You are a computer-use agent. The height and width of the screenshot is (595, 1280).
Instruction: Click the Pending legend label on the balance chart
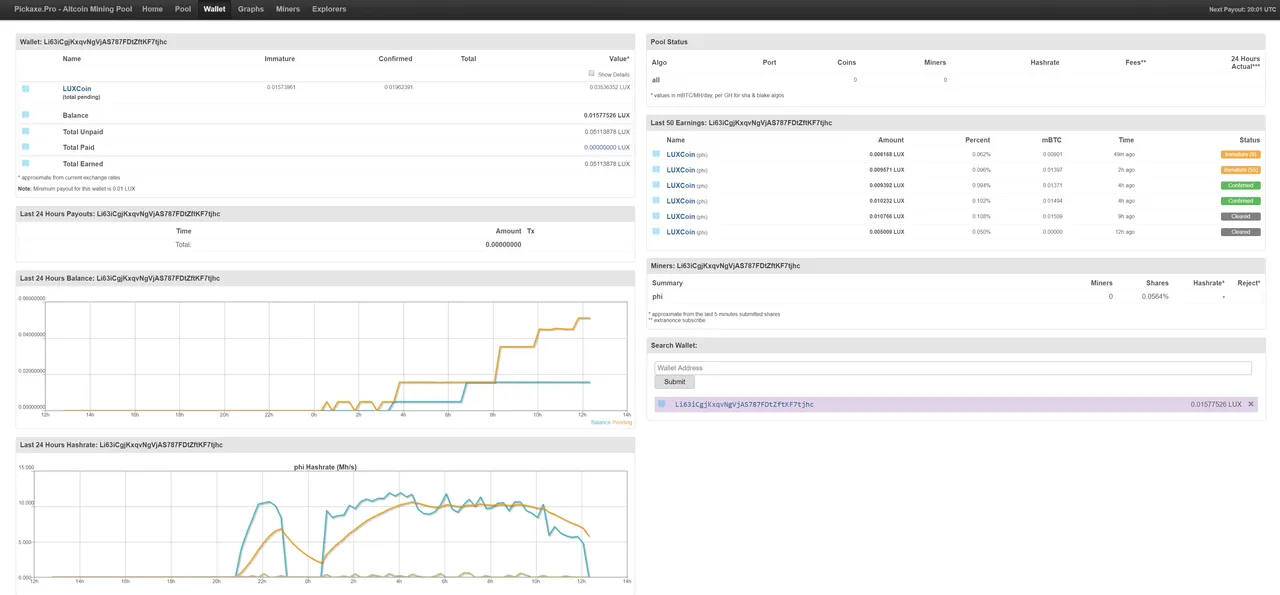[x=622, y=422]
